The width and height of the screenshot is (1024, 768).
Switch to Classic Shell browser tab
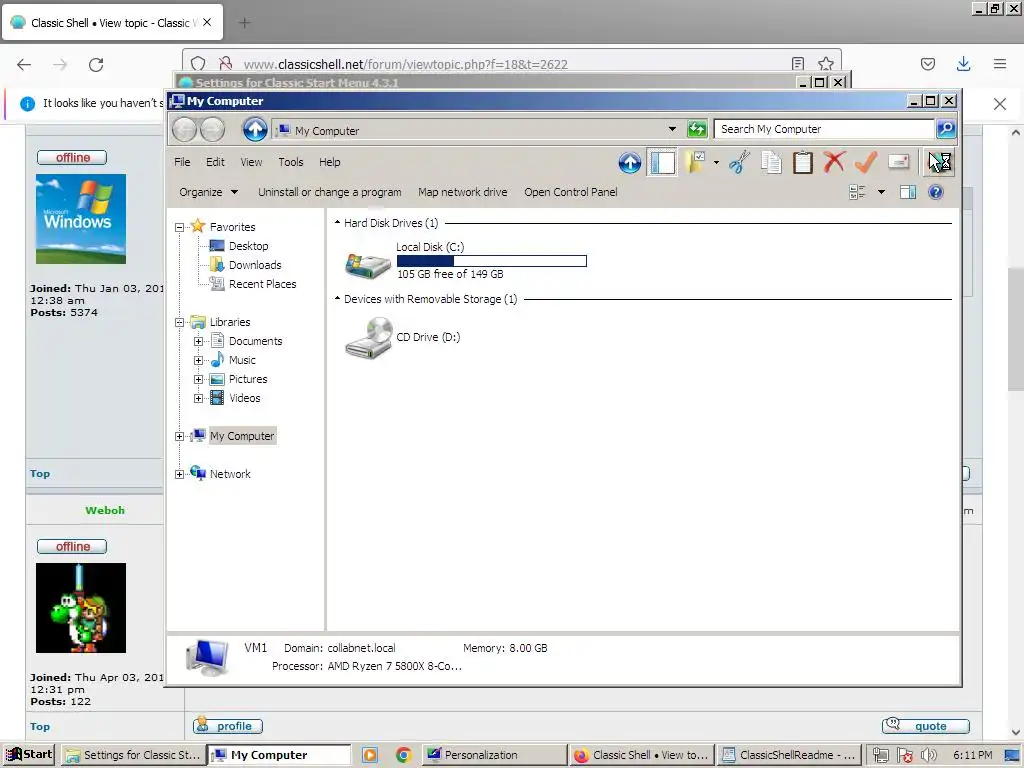tap(112, 23)
